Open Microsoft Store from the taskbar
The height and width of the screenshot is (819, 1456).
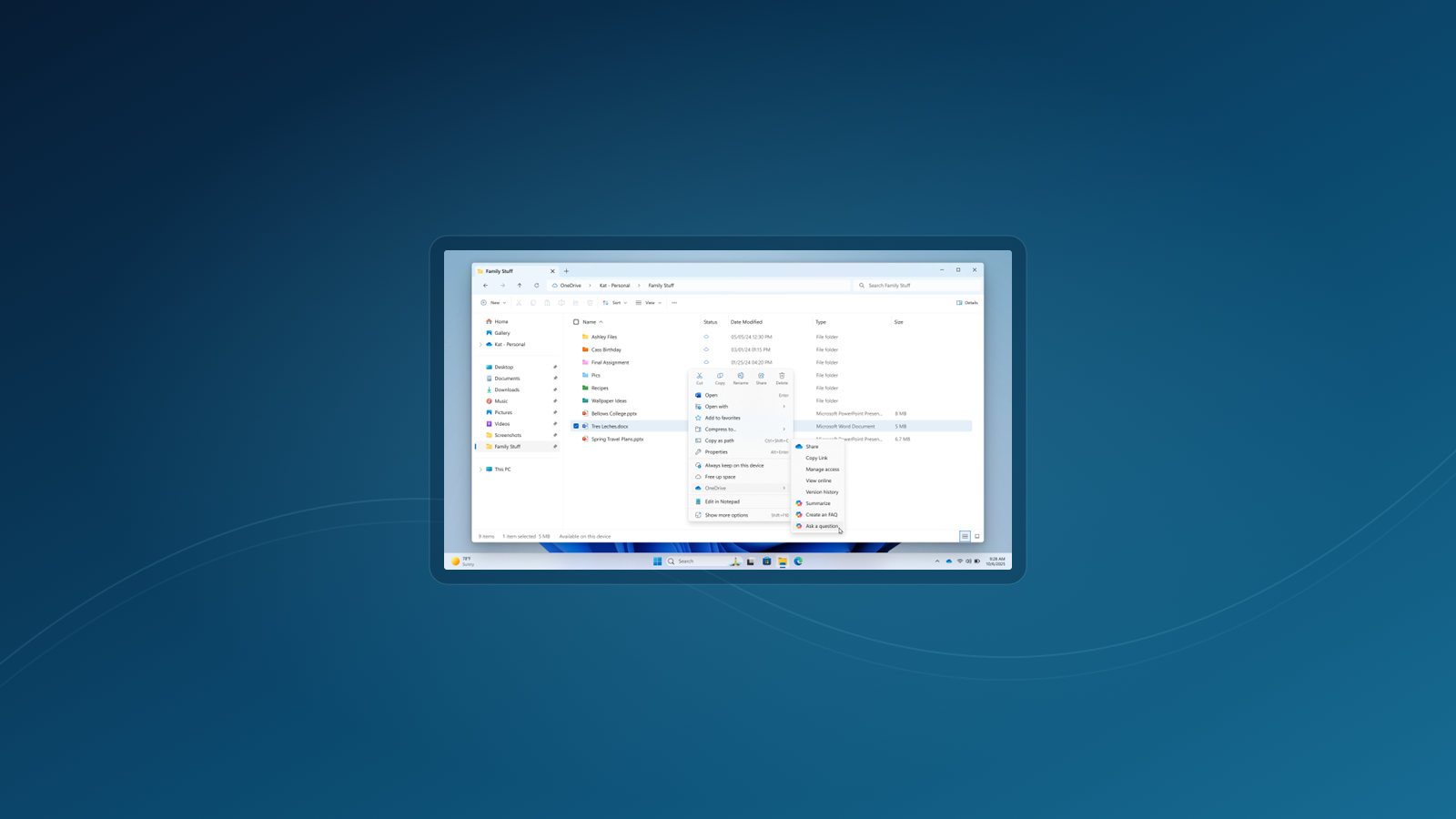[x=767, y=561]
